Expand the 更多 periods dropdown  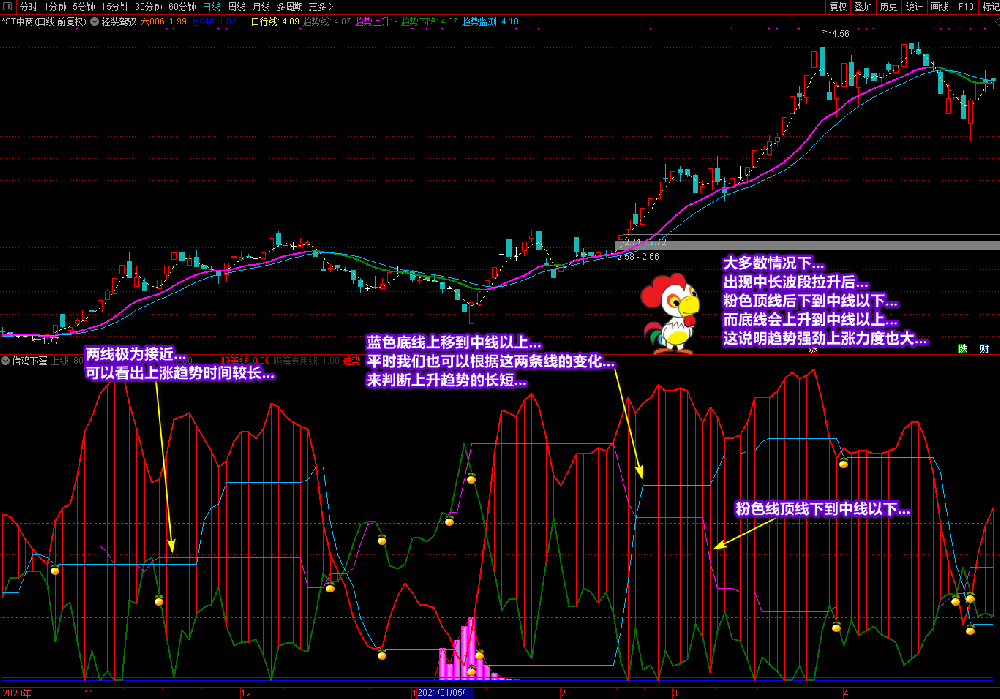(x=319, y=6)
